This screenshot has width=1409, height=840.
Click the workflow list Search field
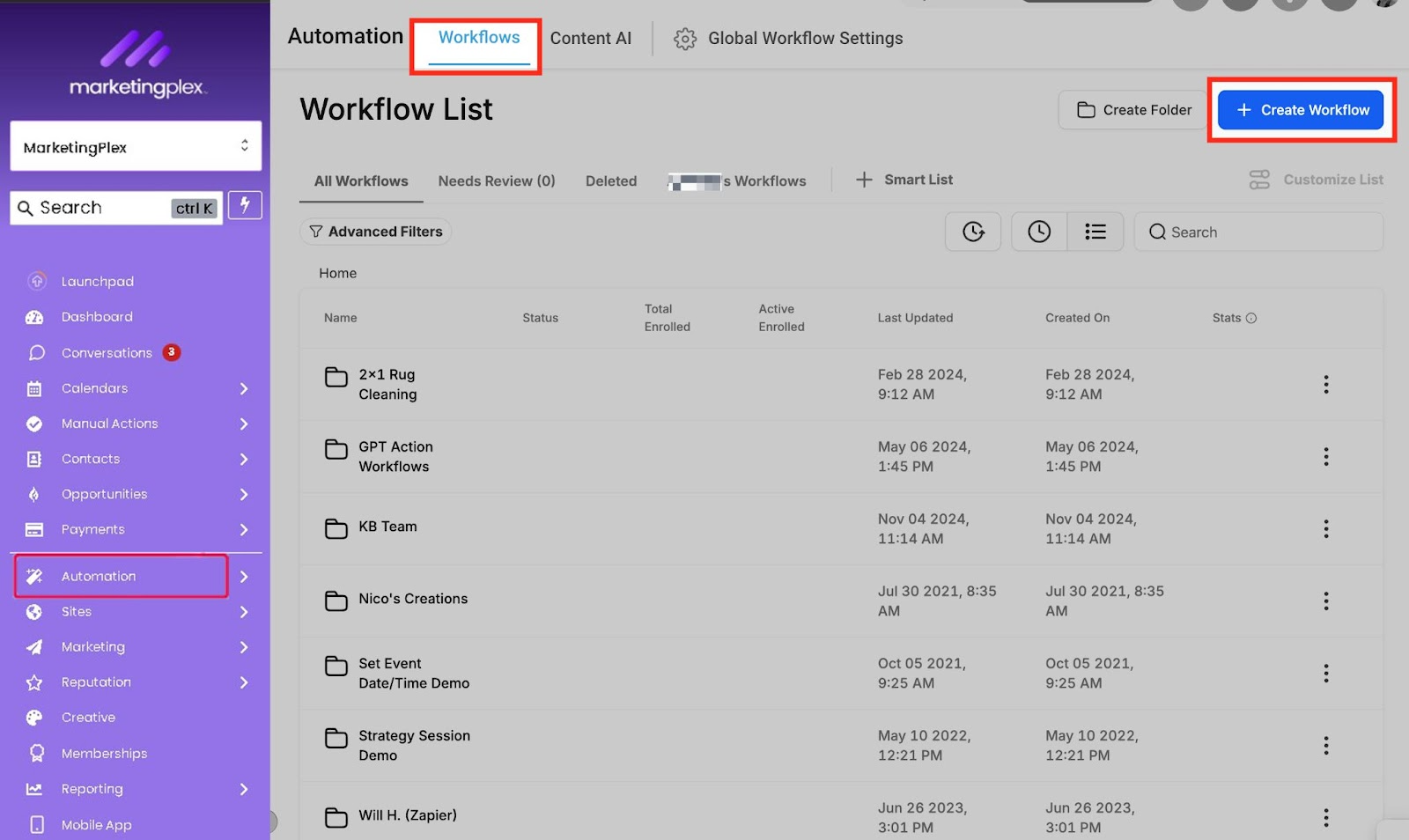click(1258, 232)
